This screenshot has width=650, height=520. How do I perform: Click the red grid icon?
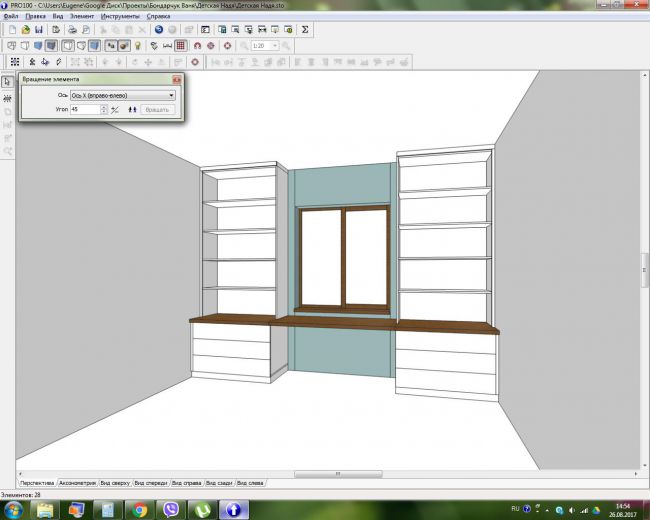[x=180, y=46]
